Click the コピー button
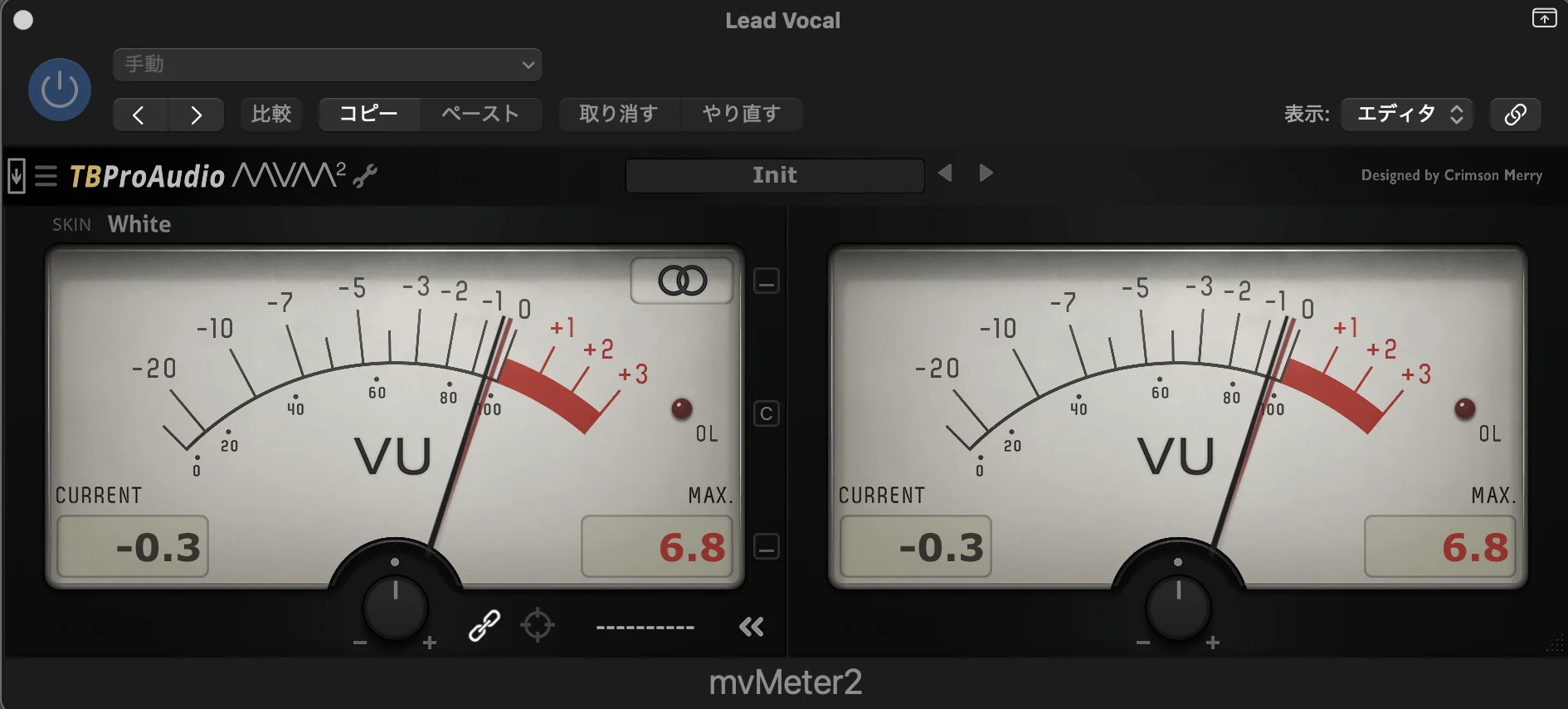Viewport: 1568px width, 709px height. point(369,114)
